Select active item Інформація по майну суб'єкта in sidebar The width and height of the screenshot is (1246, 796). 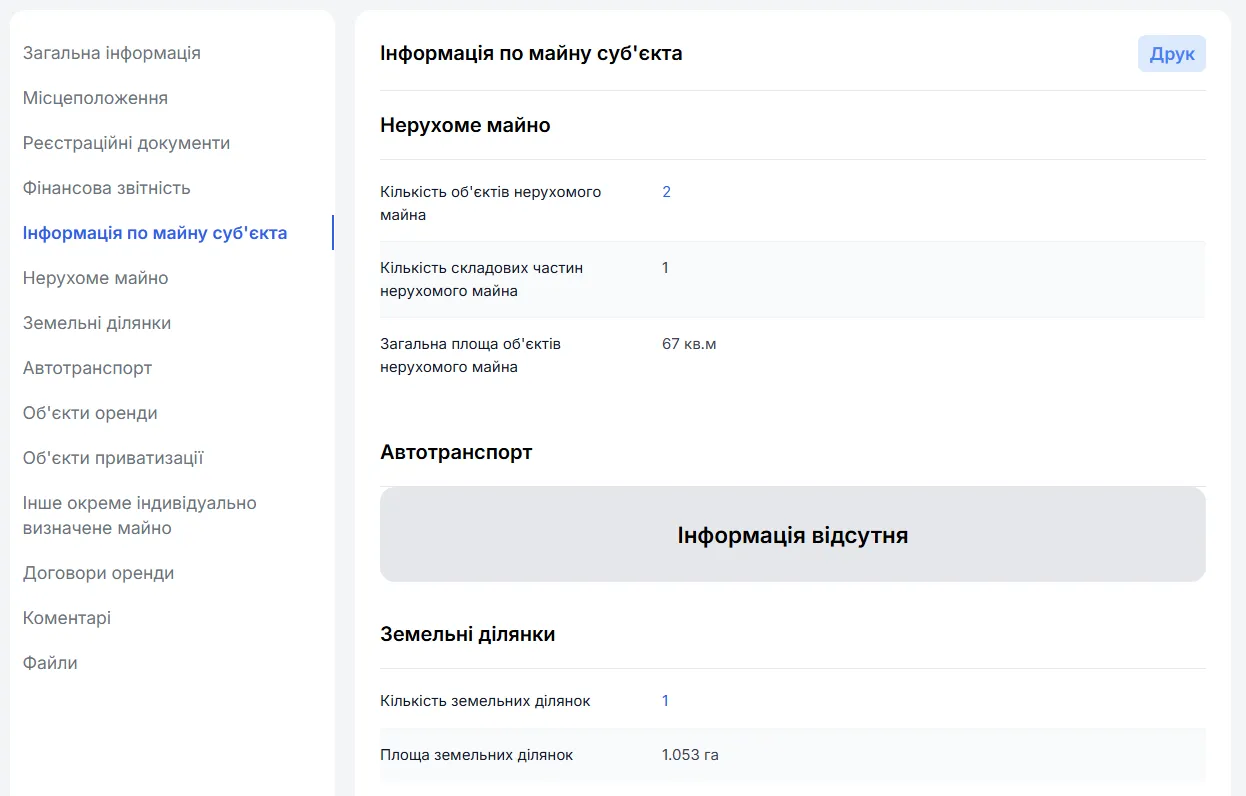tap(155, 233)
